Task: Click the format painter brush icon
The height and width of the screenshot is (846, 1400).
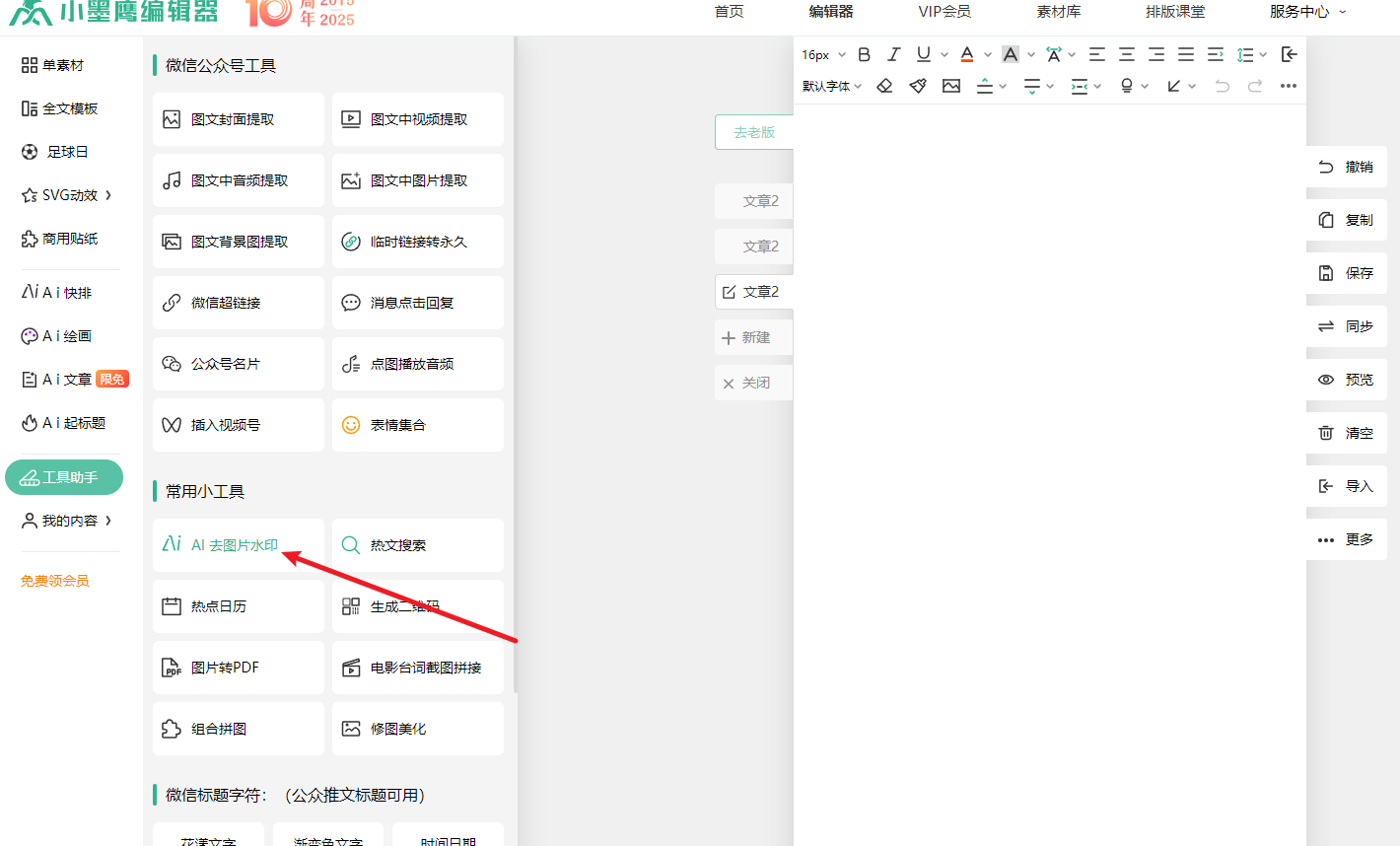Action: coord(918,87)
